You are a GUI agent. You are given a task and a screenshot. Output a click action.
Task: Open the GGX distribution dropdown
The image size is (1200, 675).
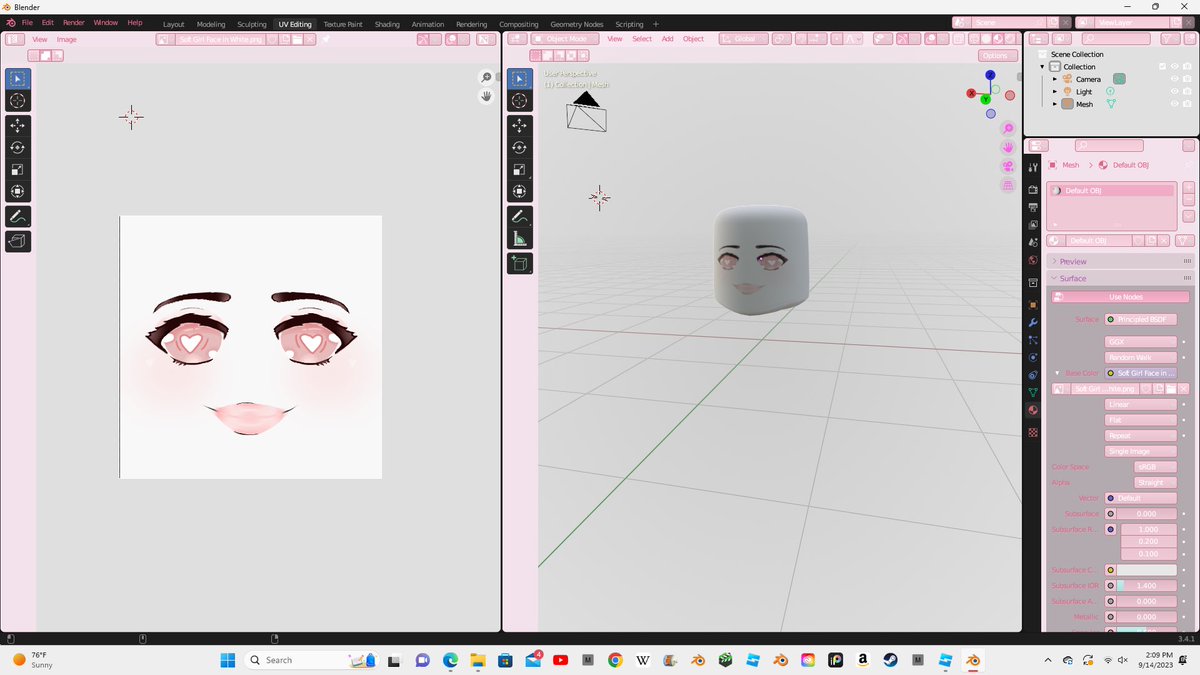pyautogui.click(x=1141, y=341)
